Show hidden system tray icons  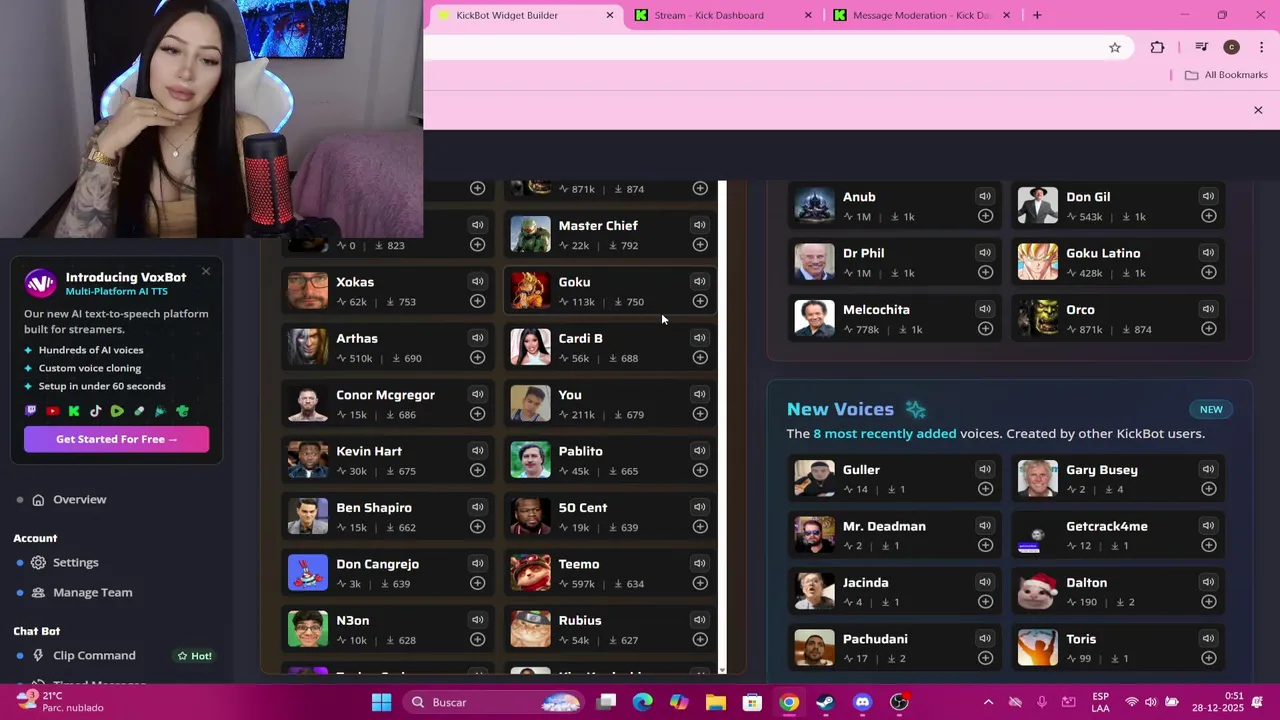[x=988, y=702]
